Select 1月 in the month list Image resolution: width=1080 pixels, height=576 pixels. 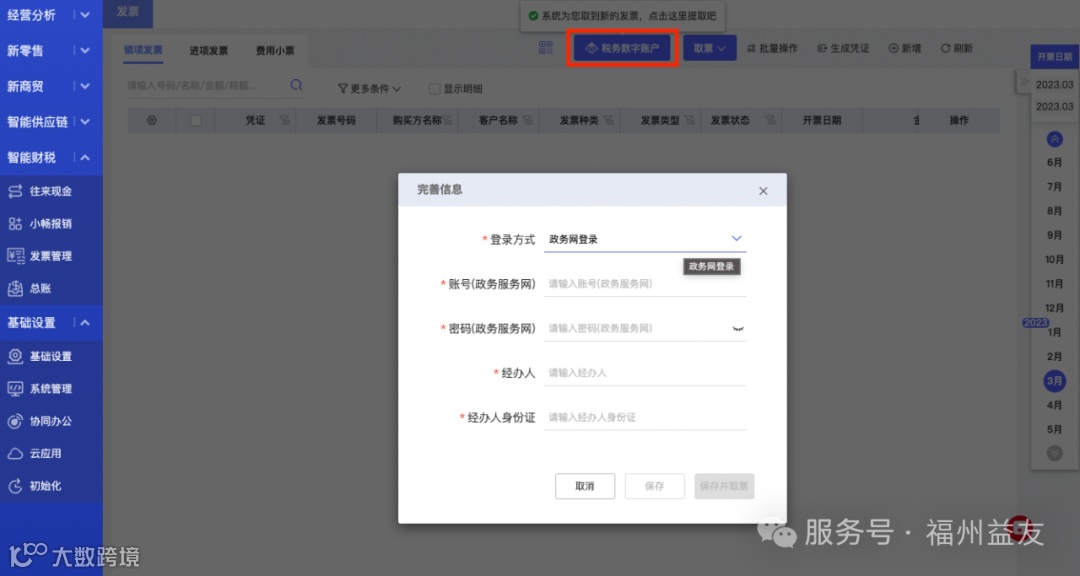(x=1055, y=332)
